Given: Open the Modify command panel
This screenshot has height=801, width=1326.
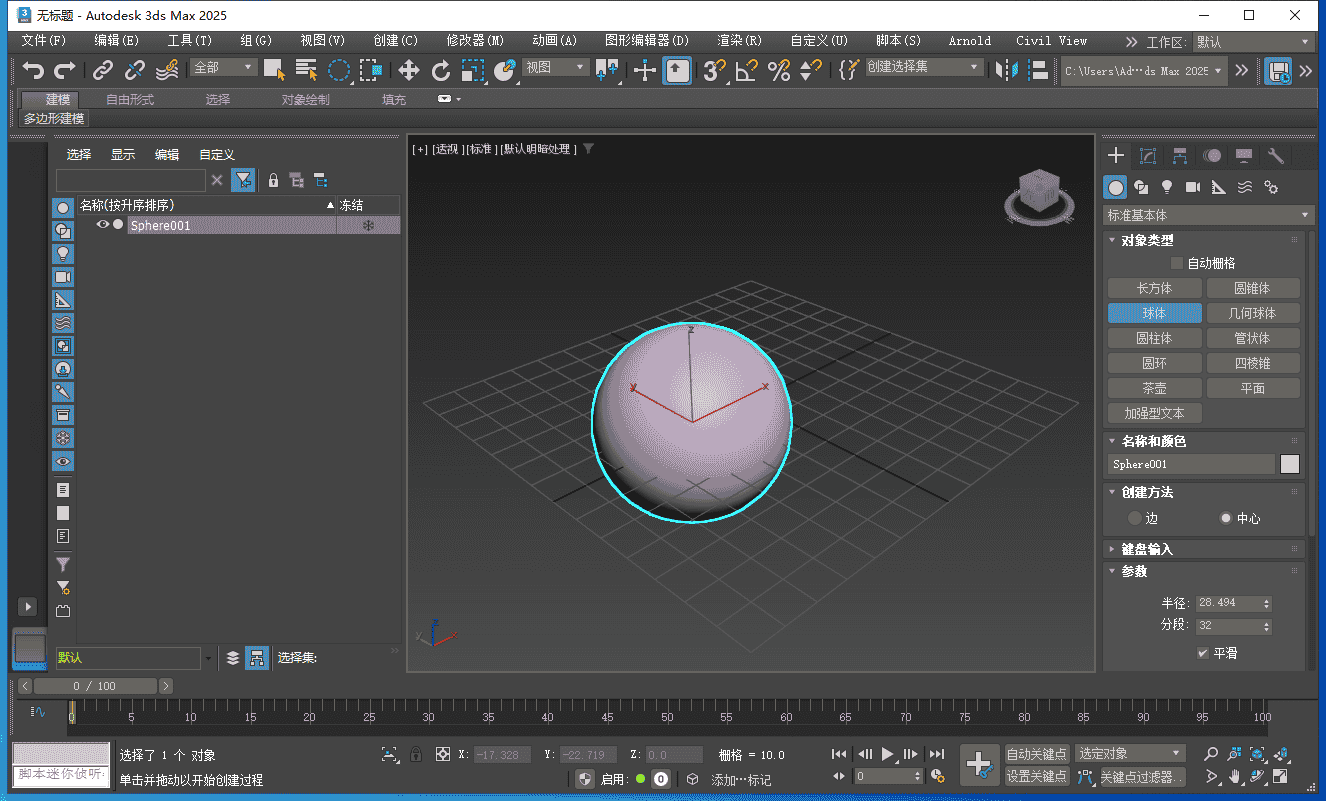Looking at the screenshot, I should click(1148, 155).
